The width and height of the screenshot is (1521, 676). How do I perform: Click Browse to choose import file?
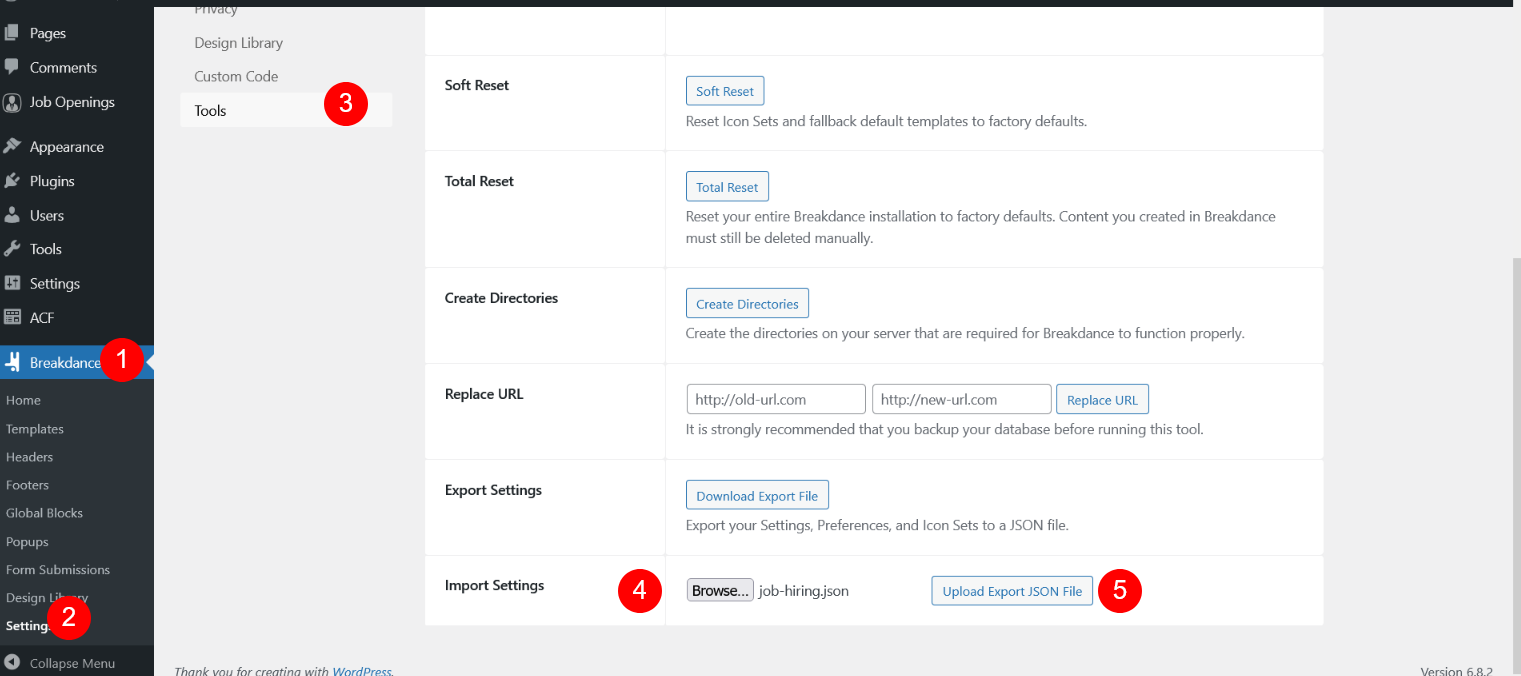720,591
